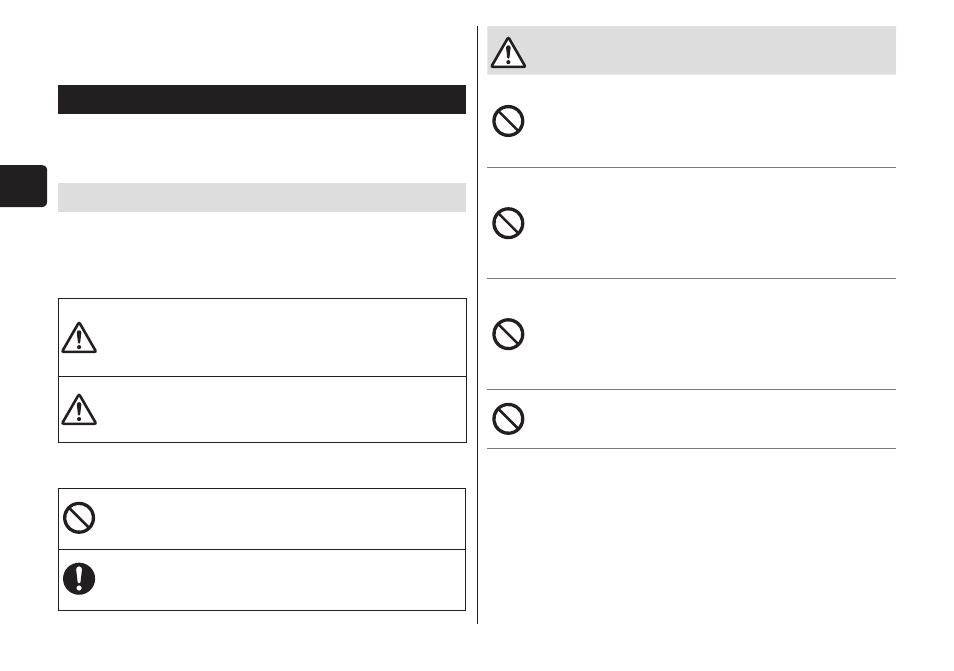
Task: Click the blank area beside the third right-column prohibition icon
Action: coord(712,334)
